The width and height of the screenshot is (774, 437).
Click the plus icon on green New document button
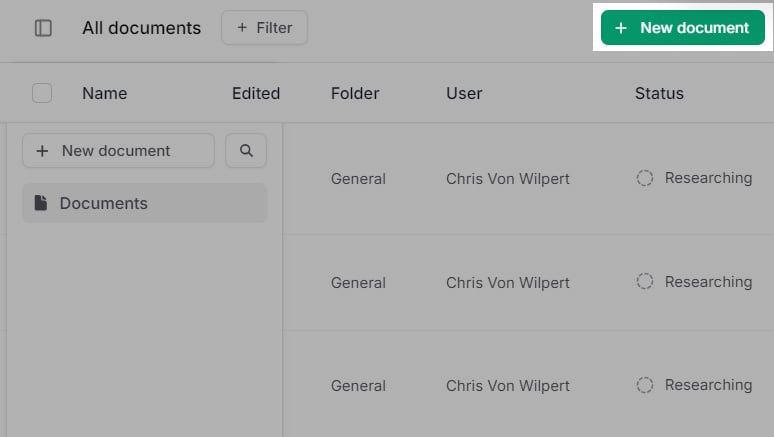click(x=621, y=28)
